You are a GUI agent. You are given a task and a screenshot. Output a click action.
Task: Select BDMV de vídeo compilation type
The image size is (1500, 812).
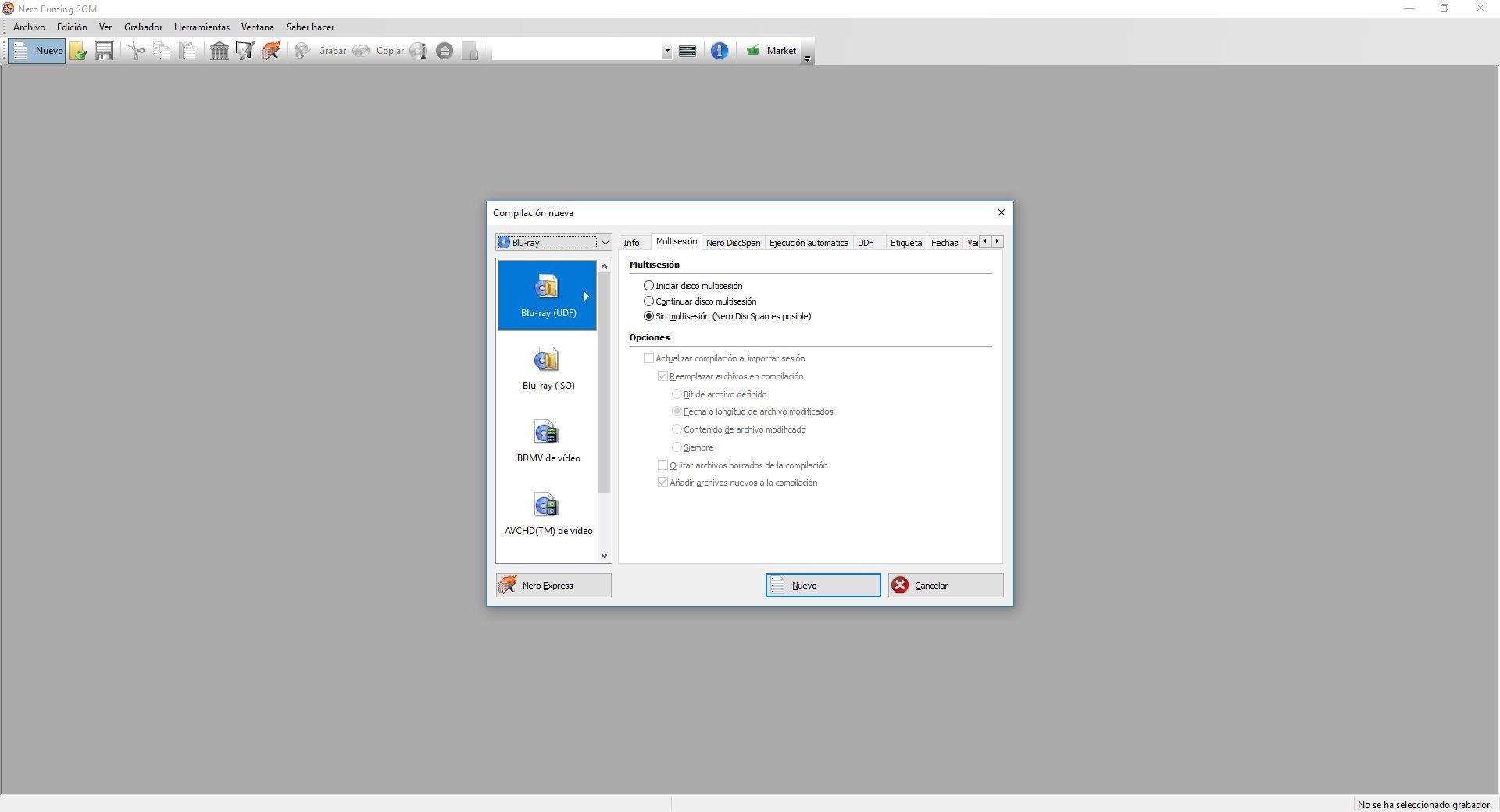[547, 440]
